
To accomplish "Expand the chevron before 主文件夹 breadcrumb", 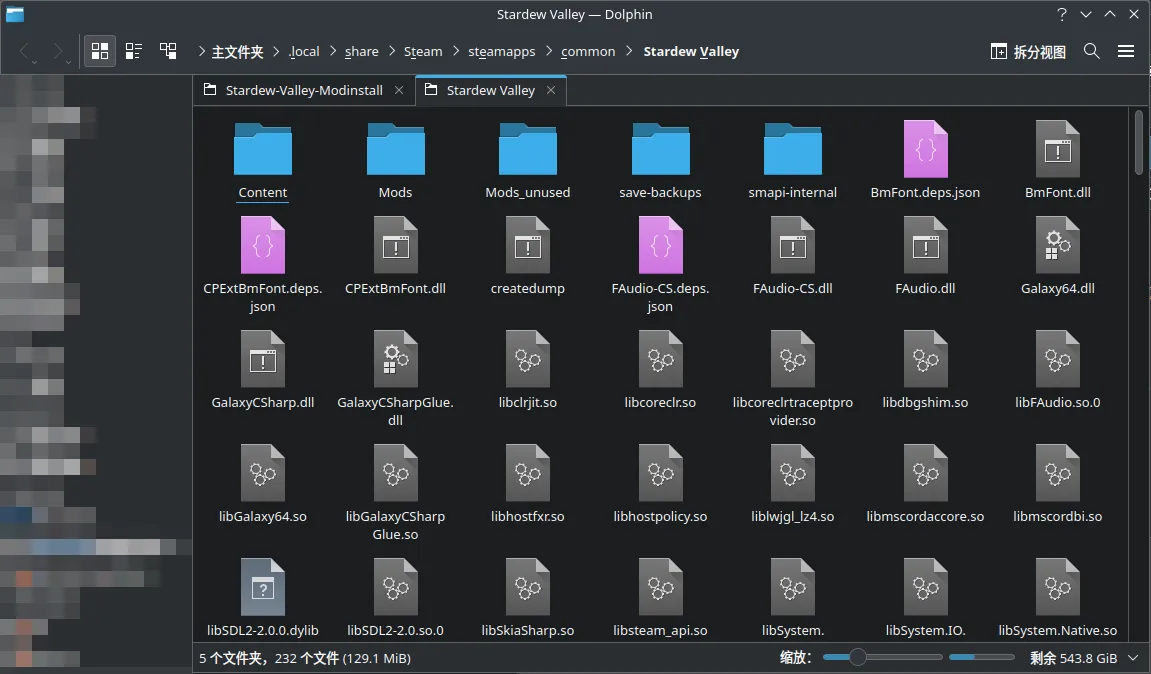I will [x=201, y=51].
